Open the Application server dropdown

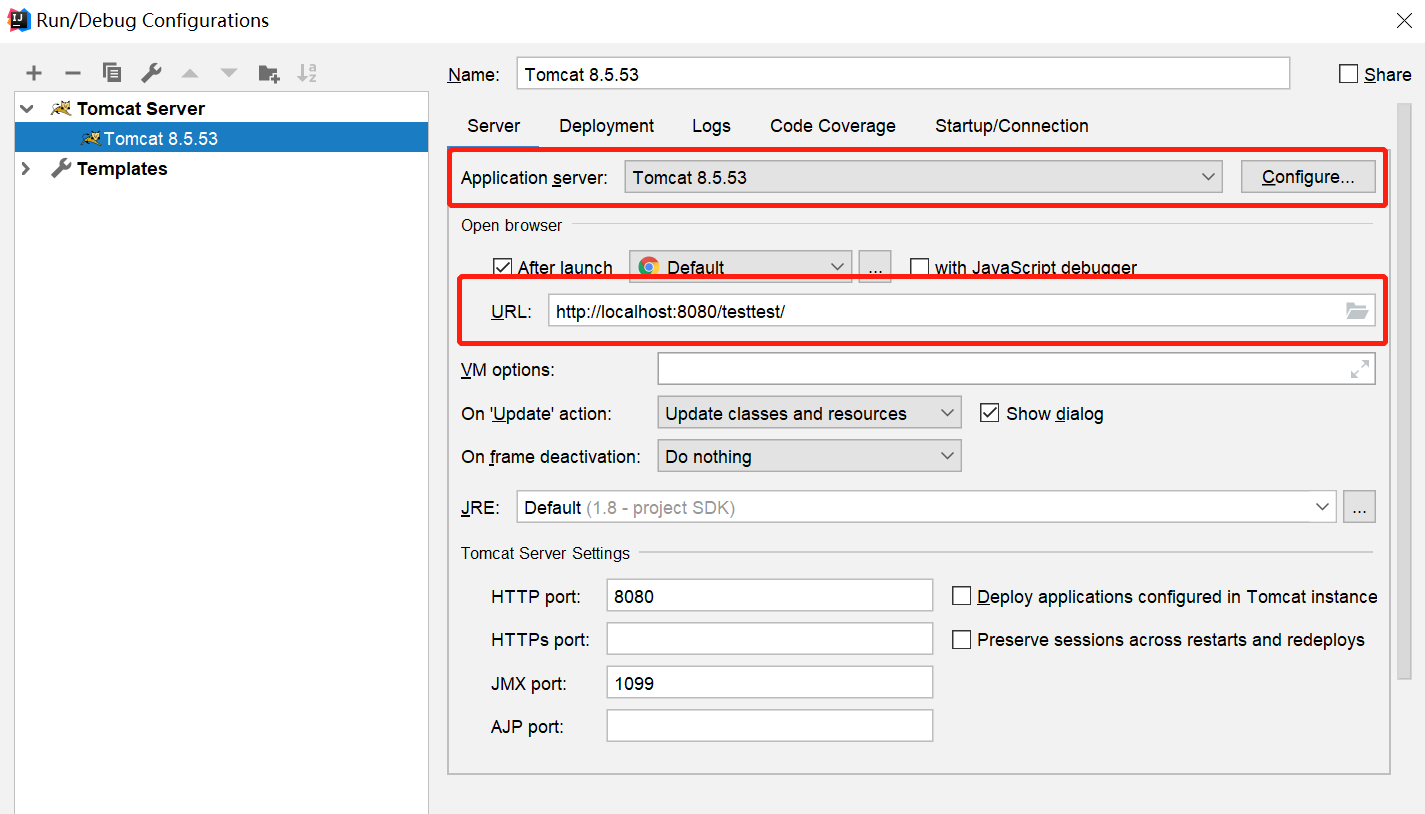(x=924, y=177)
